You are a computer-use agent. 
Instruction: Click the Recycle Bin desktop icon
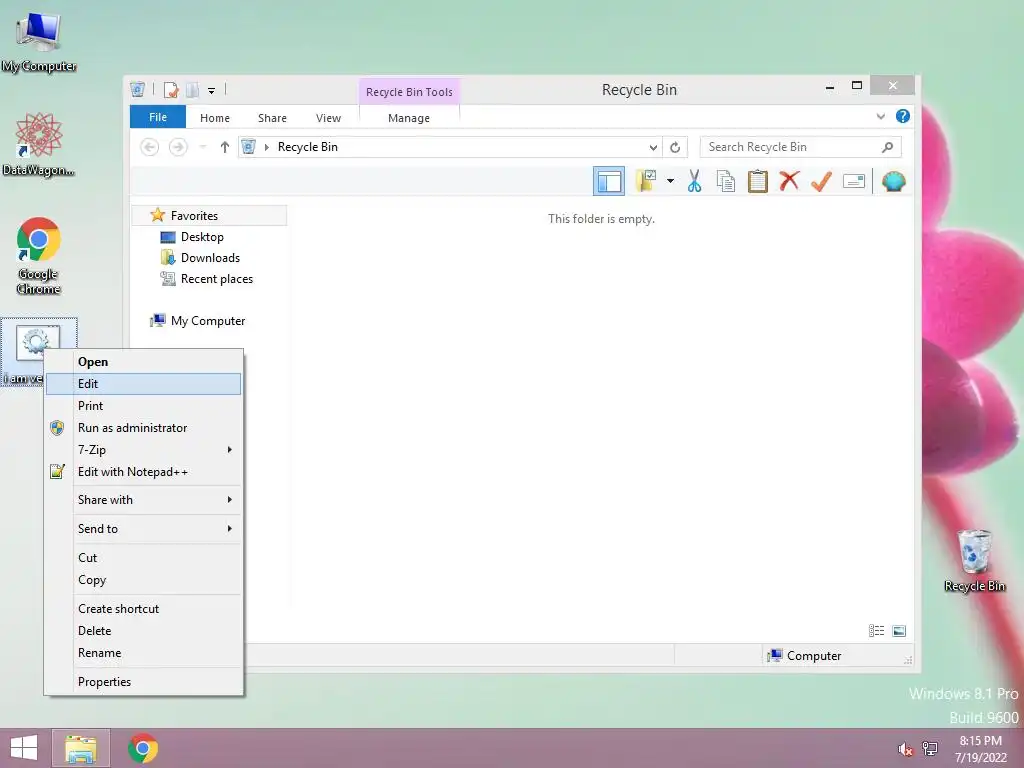(974, 561)
